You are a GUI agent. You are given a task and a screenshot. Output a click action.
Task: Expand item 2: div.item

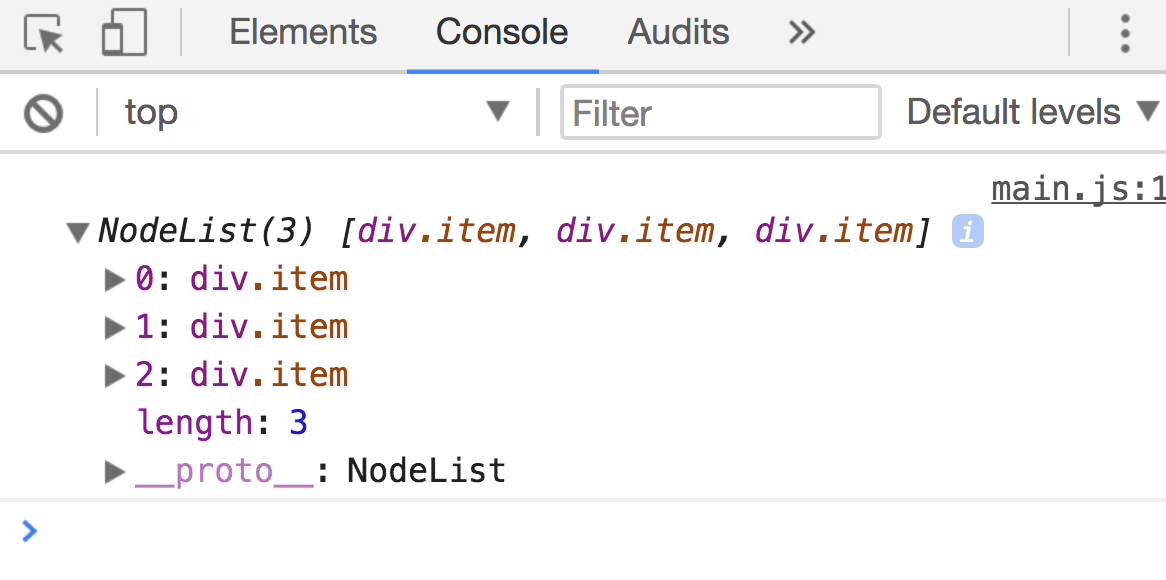pos(113,375)
